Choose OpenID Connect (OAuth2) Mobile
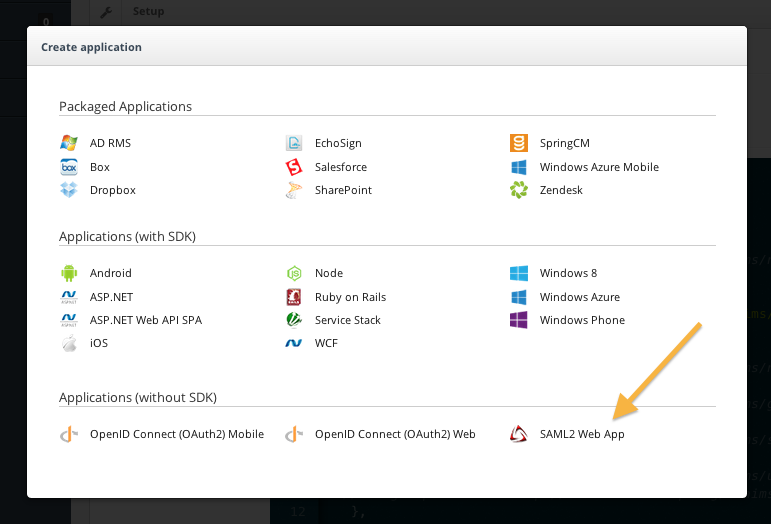Image resolution: width=771 pixels, height=524 pixels. pyautogui.click(x=177, y=434)
